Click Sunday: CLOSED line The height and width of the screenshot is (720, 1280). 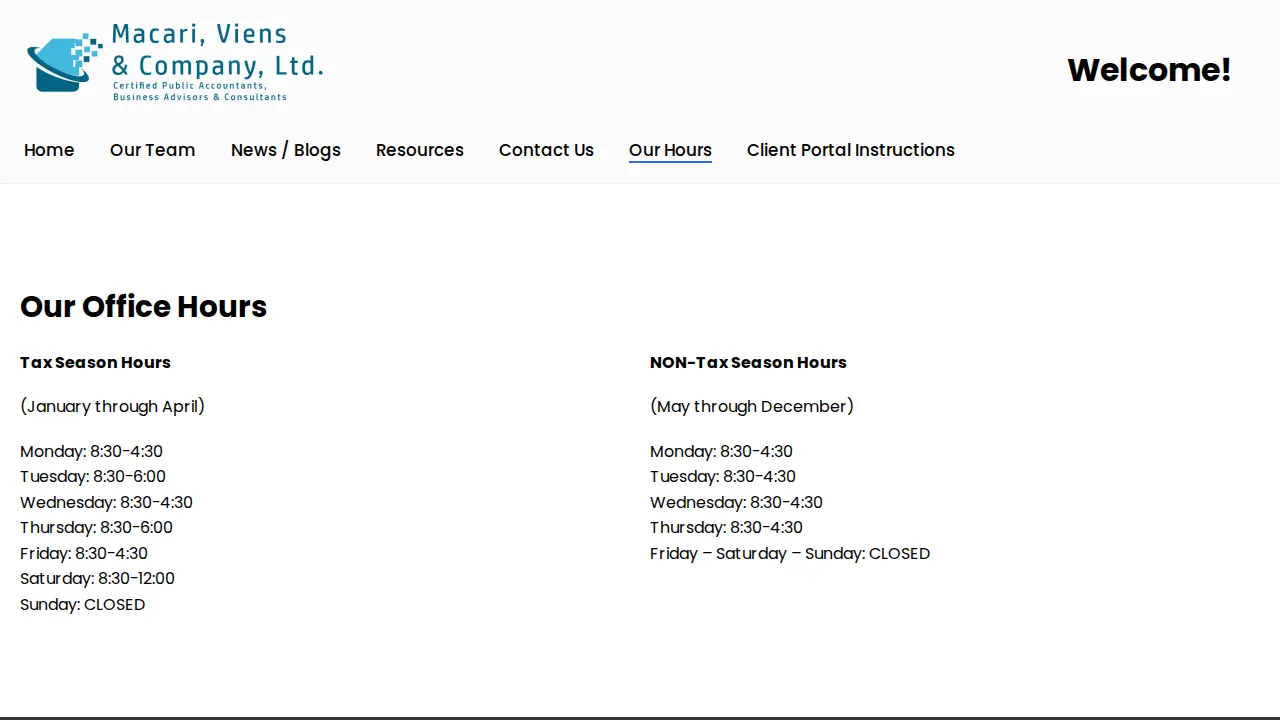point(83,604)
